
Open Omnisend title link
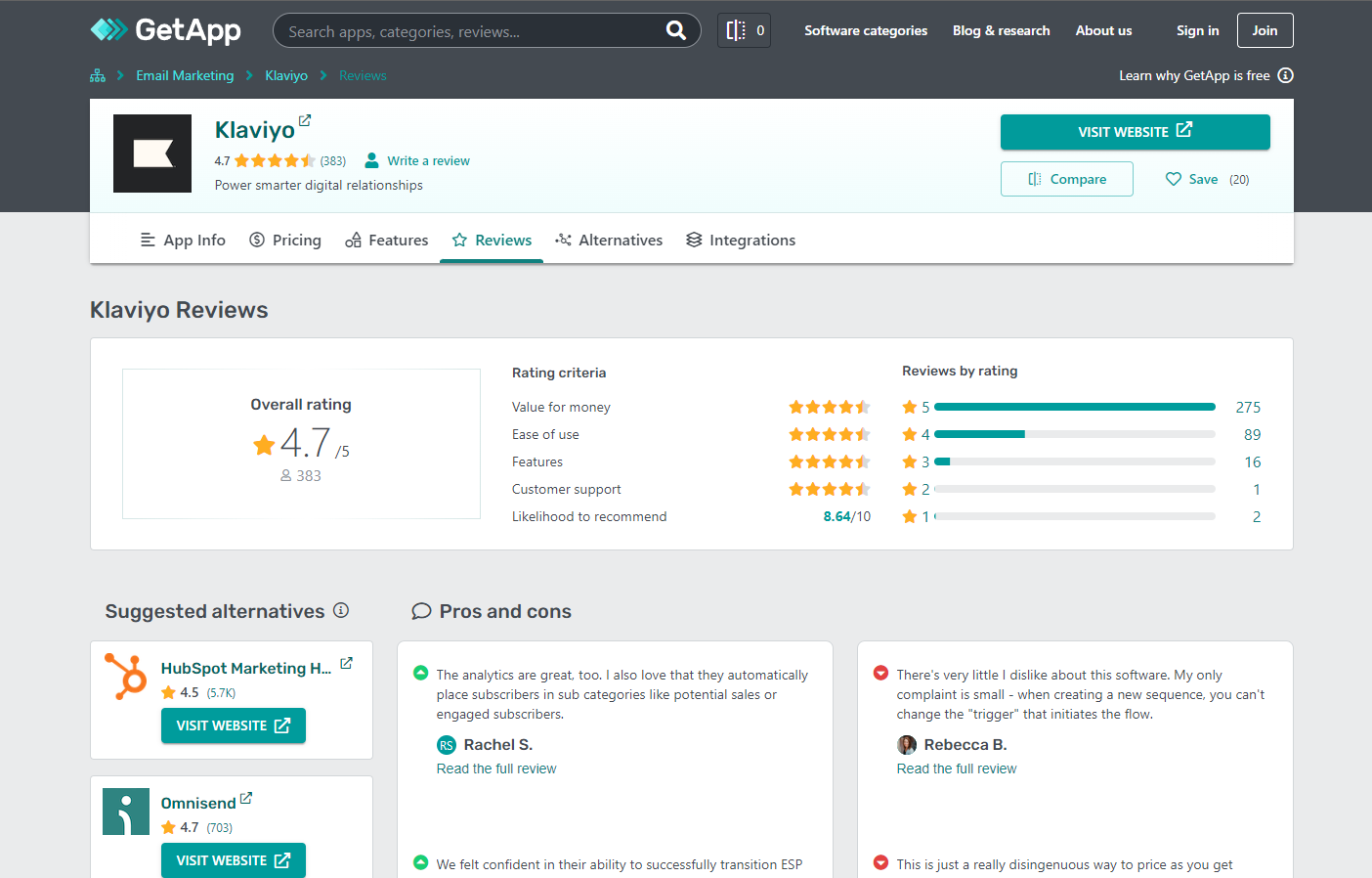point(198,803)
